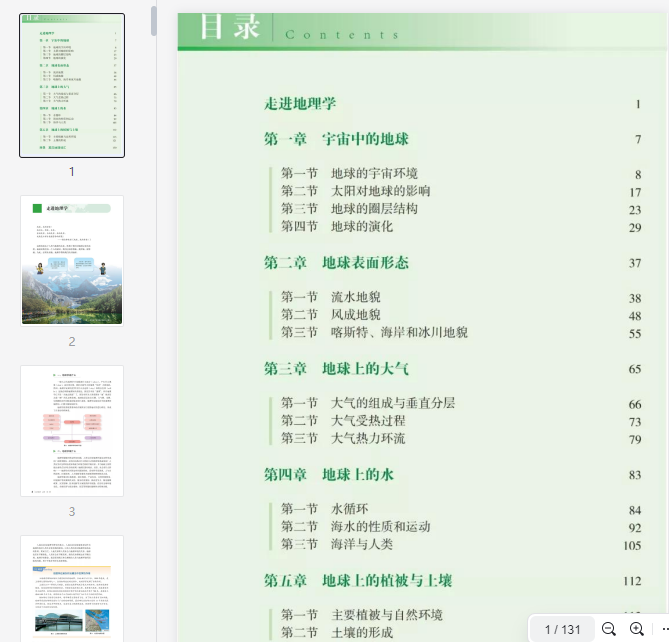Go to 第三章 地球上的大气 heading

pyautogui.click(x=336, y=369)
